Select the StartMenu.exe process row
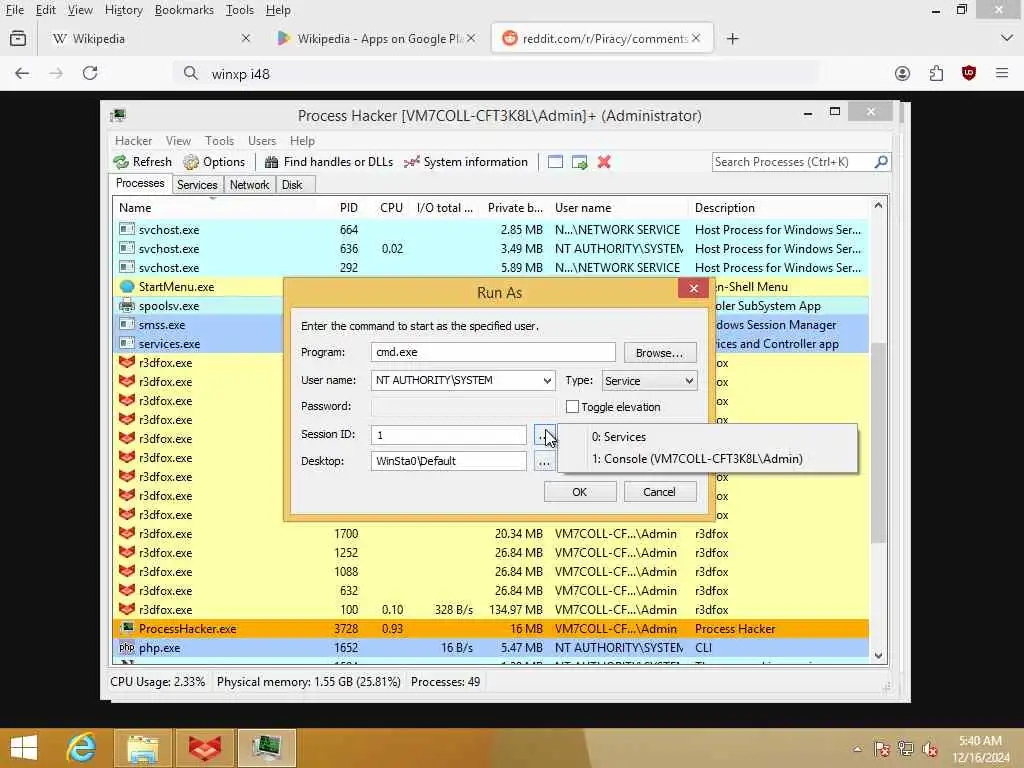Viewport: 1024px width, 768px height. 490,287
